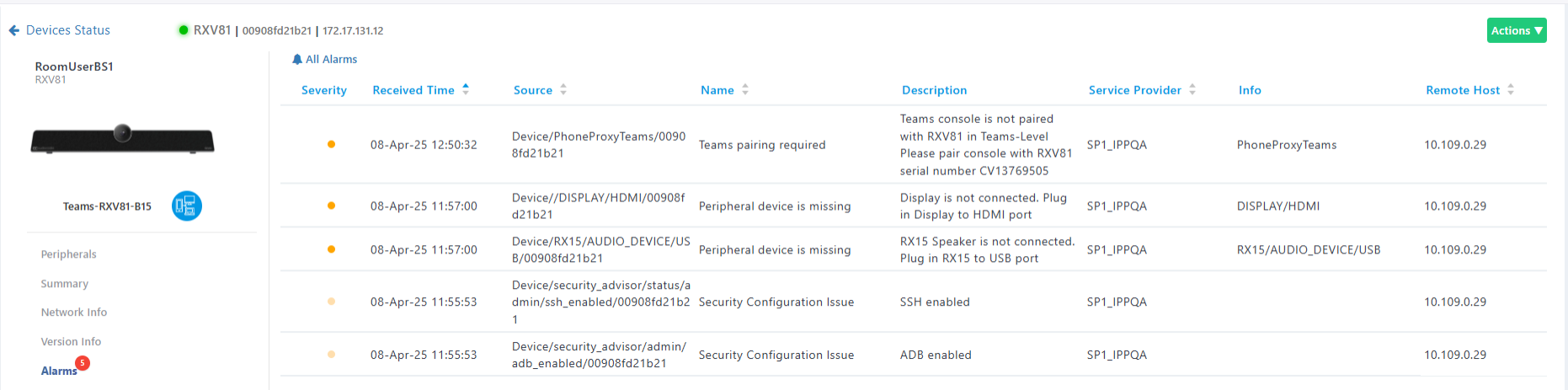Click the RXV81 device image
The height and width of the screenshot is (390, 1568).
(x=122, y=139)
